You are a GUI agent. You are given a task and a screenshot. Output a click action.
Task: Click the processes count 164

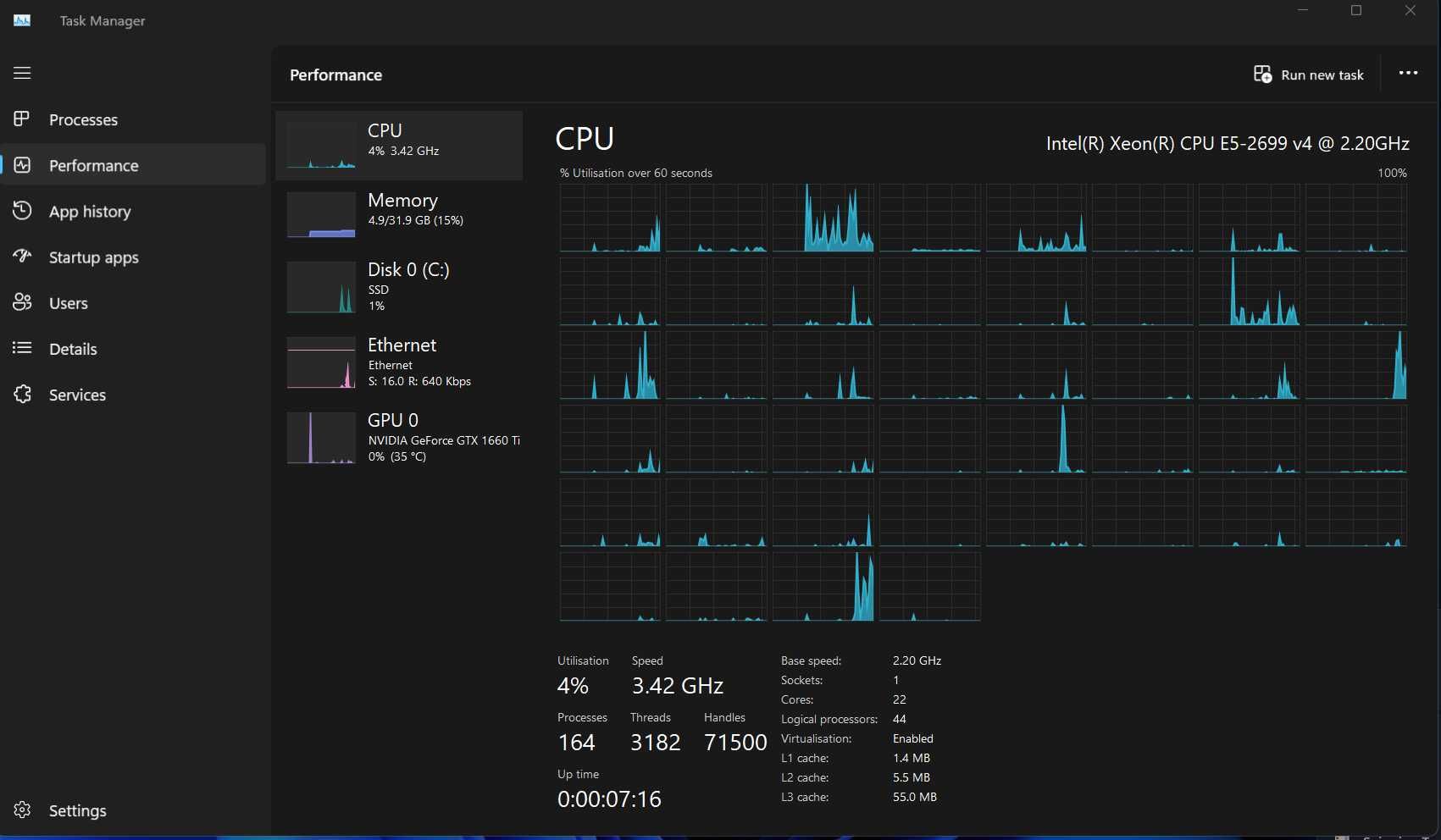576,742
